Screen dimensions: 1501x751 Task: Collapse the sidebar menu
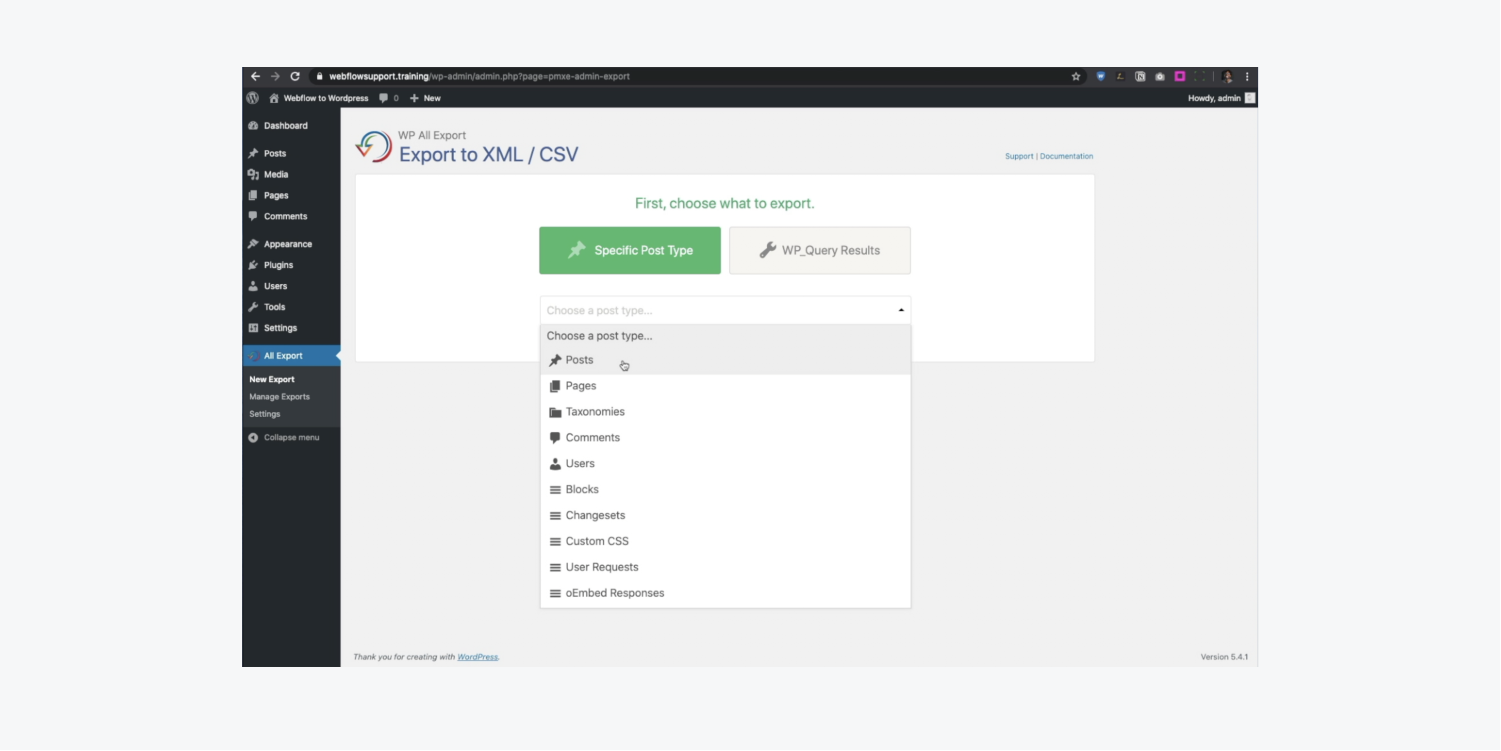click(285, 438)
